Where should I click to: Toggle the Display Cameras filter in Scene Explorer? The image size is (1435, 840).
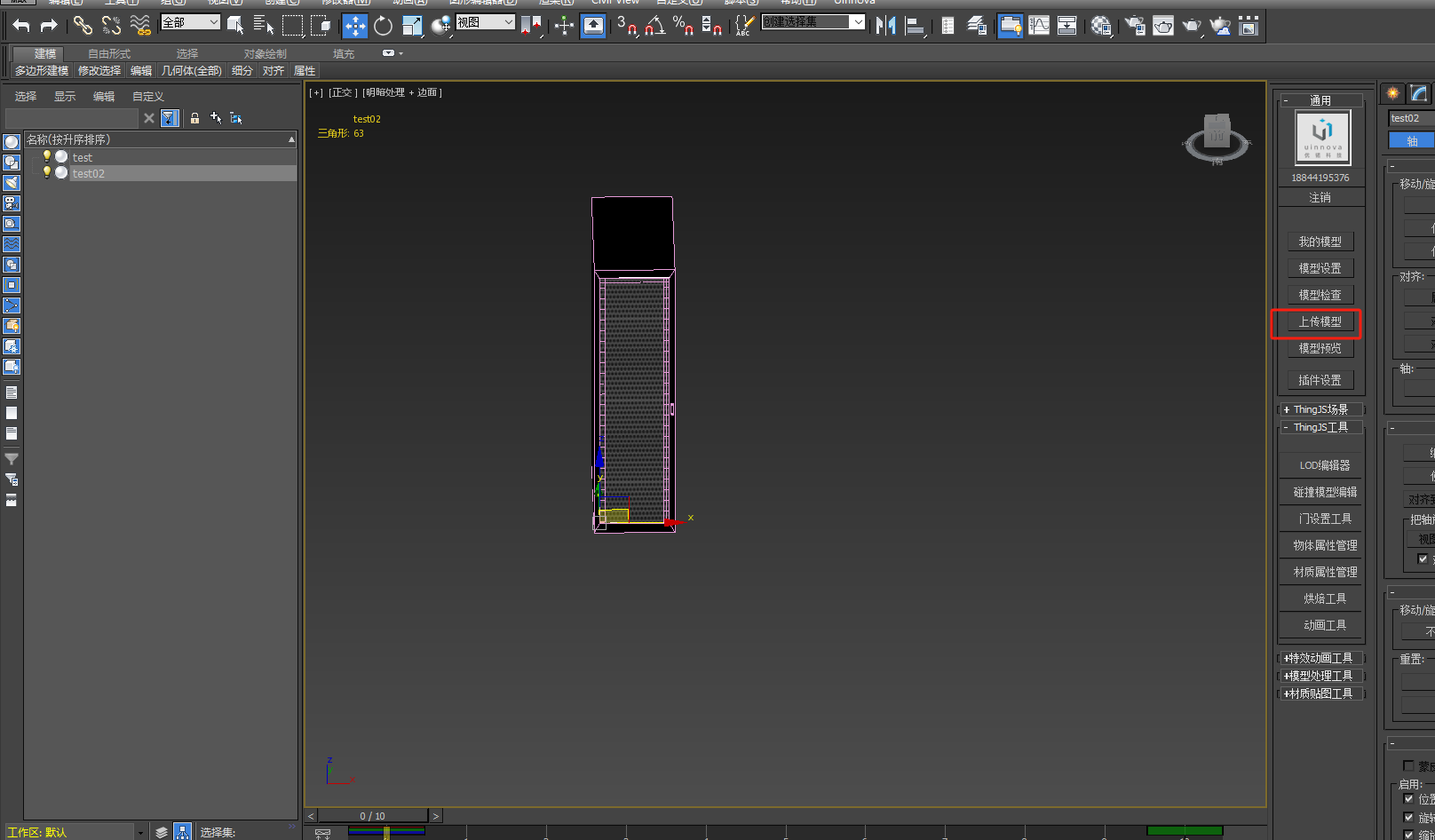tap(12, 203)
